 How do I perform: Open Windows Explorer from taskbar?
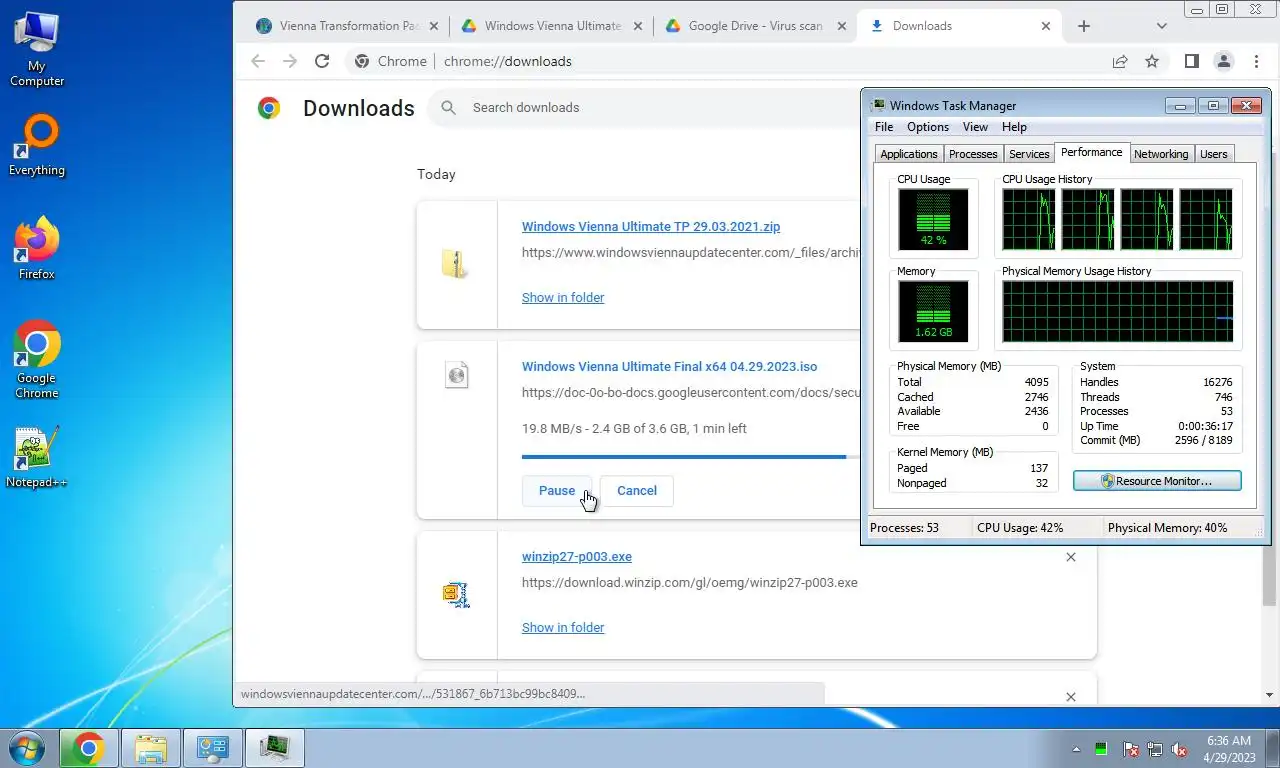150,747
